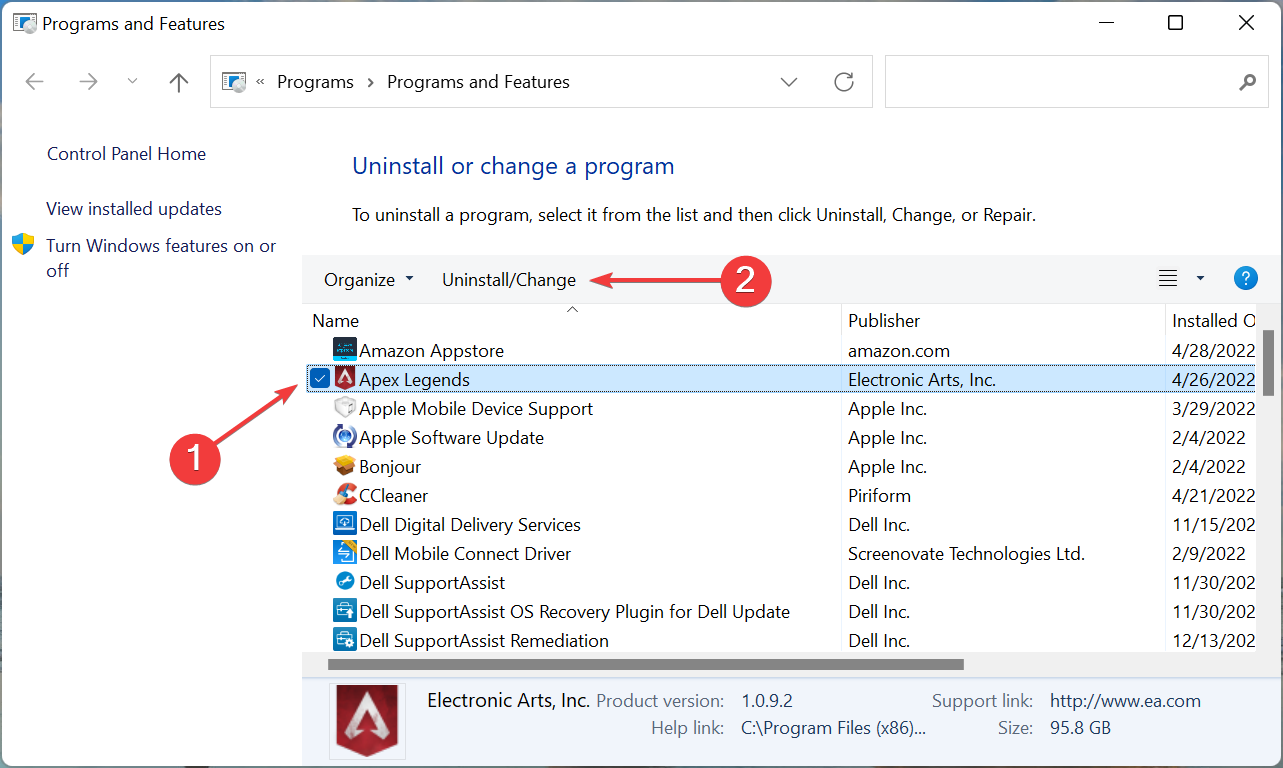
Task: Open recent locations dropdown chevron
Action: tap(132, 82)
